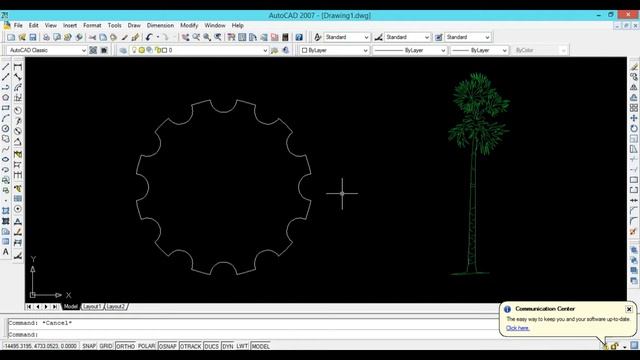Image resolution: width=640 pixels, height=360 pixels.
Task: Click the Save icon in toolbar
Action: coord(33,37)
